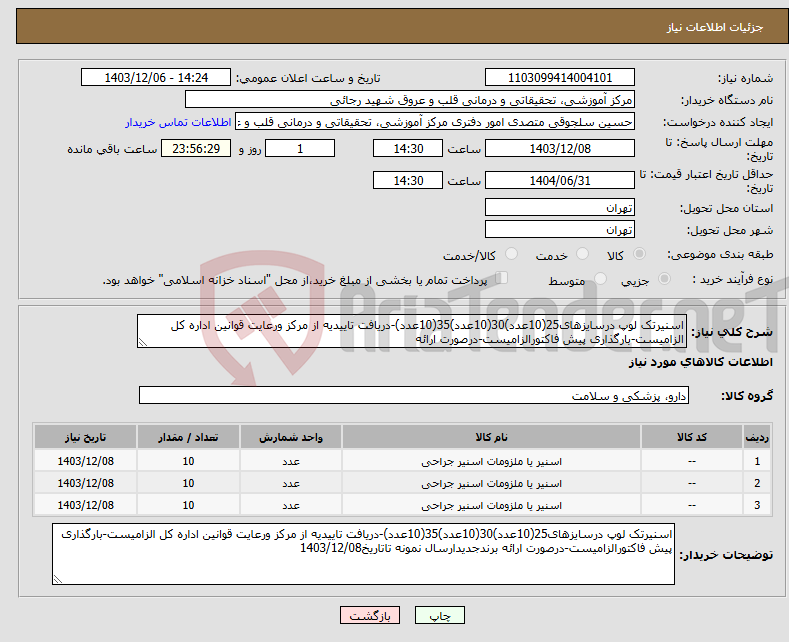Screen dimensions: 789x642
Task: Click the نام کالا column header
Action: 491,437
